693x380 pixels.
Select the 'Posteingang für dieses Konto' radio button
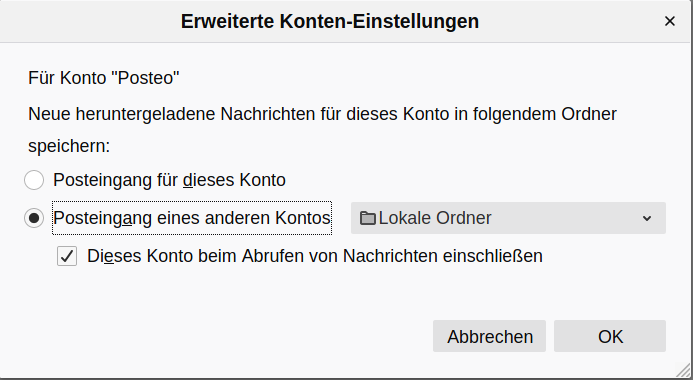34,180
